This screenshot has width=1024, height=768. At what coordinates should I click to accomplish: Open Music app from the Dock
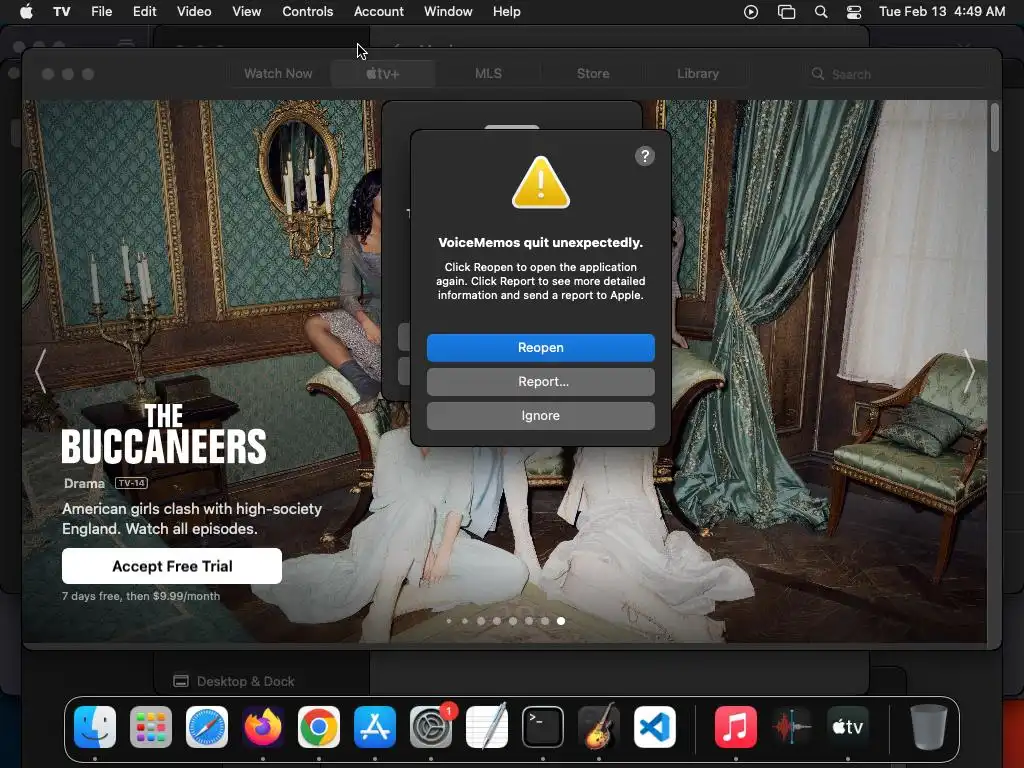pyautogui.click(x=735, y=726)
